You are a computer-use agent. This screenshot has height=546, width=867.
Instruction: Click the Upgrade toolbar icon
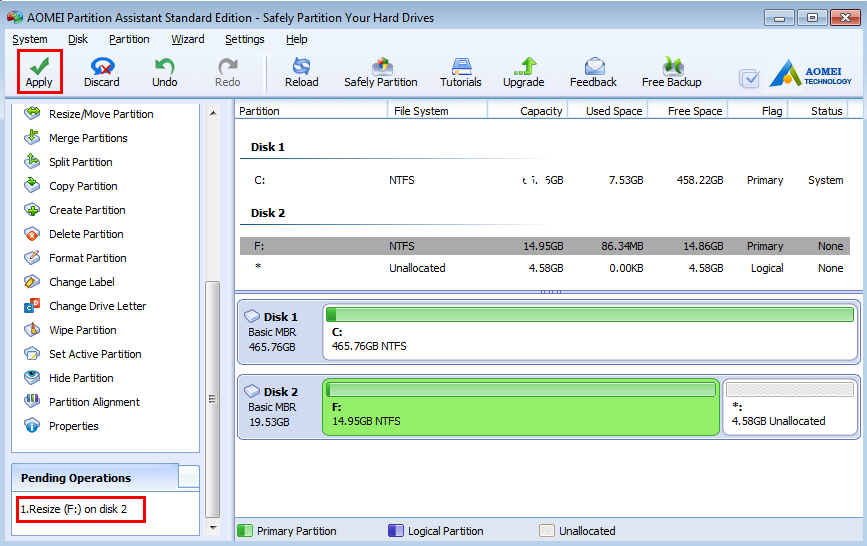[x=524, y=72]
